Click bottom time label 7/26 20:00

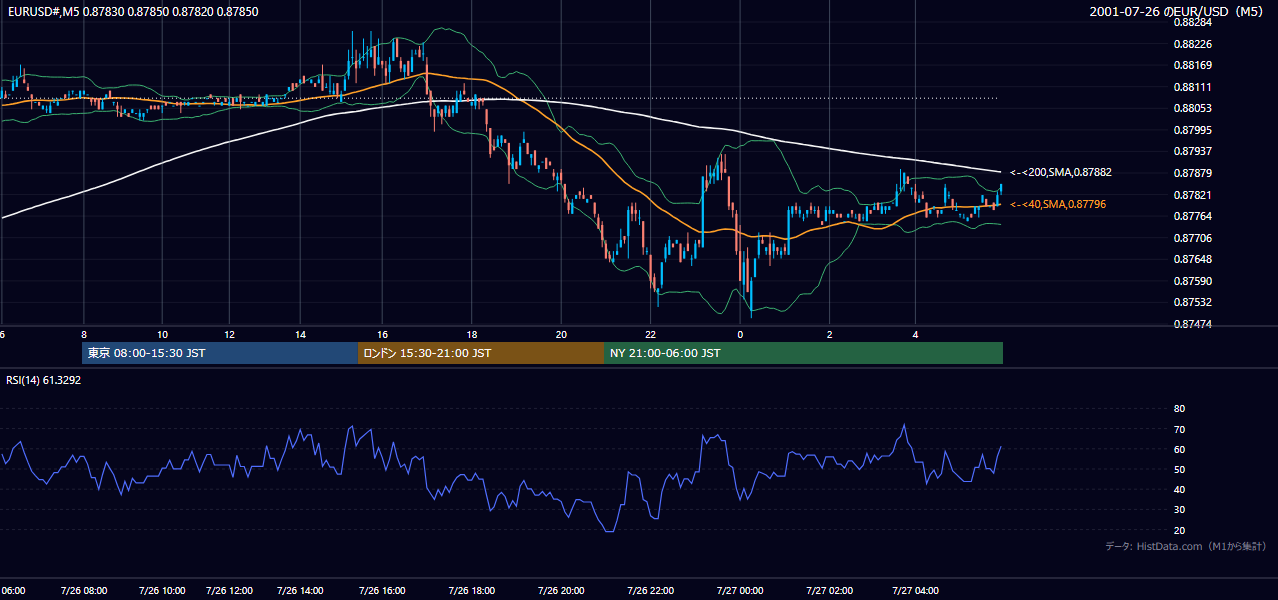tap(561, 590)
